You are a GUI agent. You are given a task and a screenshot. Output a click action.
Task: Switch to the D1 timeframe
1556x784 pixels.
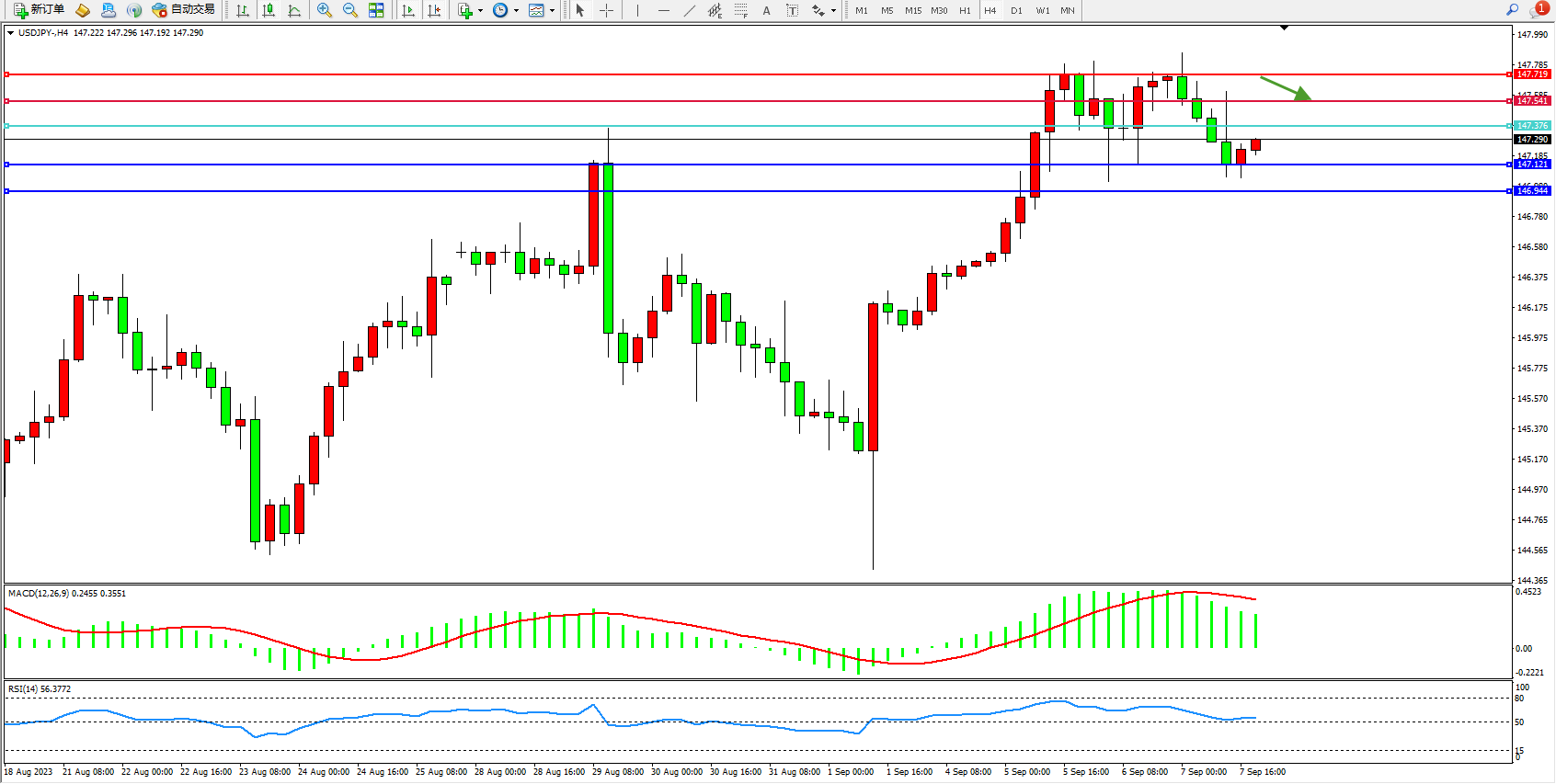[x=1016, y=11]
